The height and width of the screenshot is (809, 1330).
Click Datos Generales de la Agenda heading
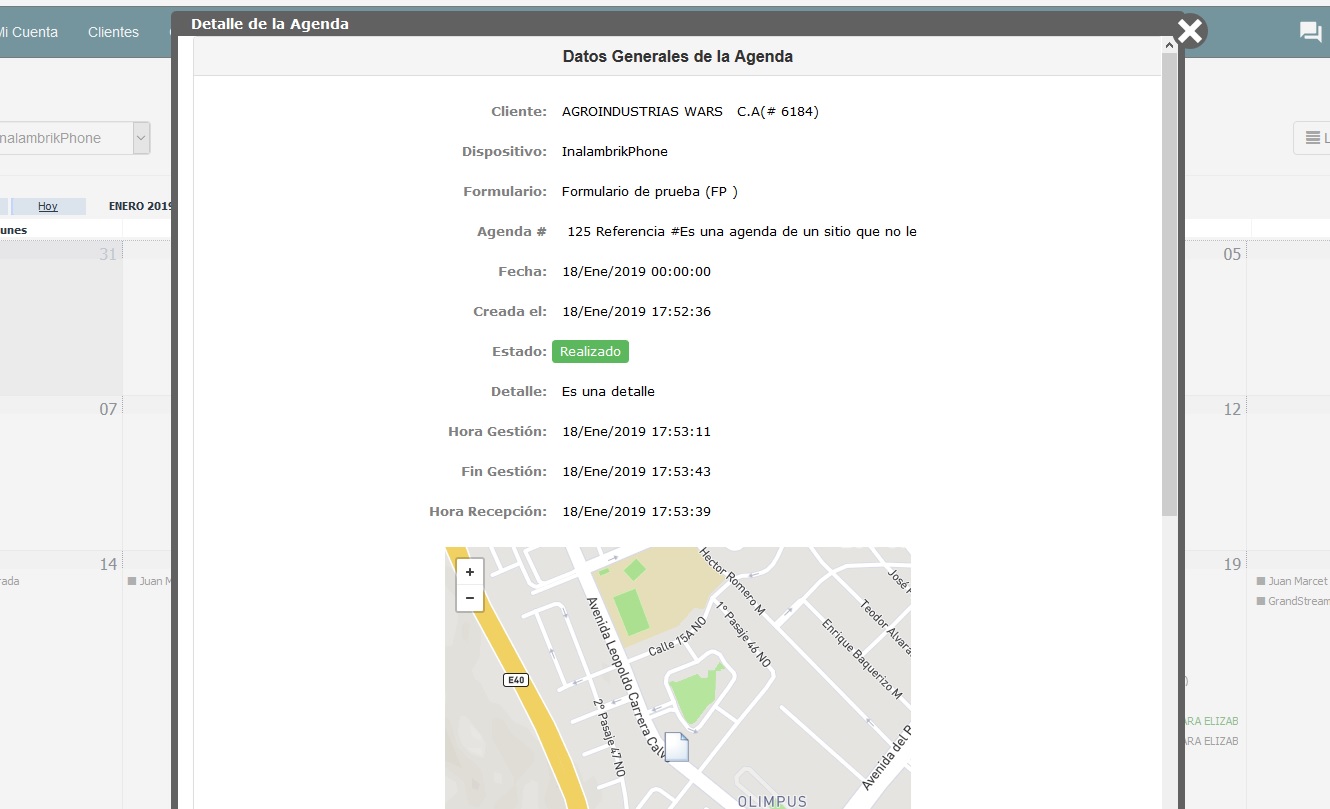point(678,57)
